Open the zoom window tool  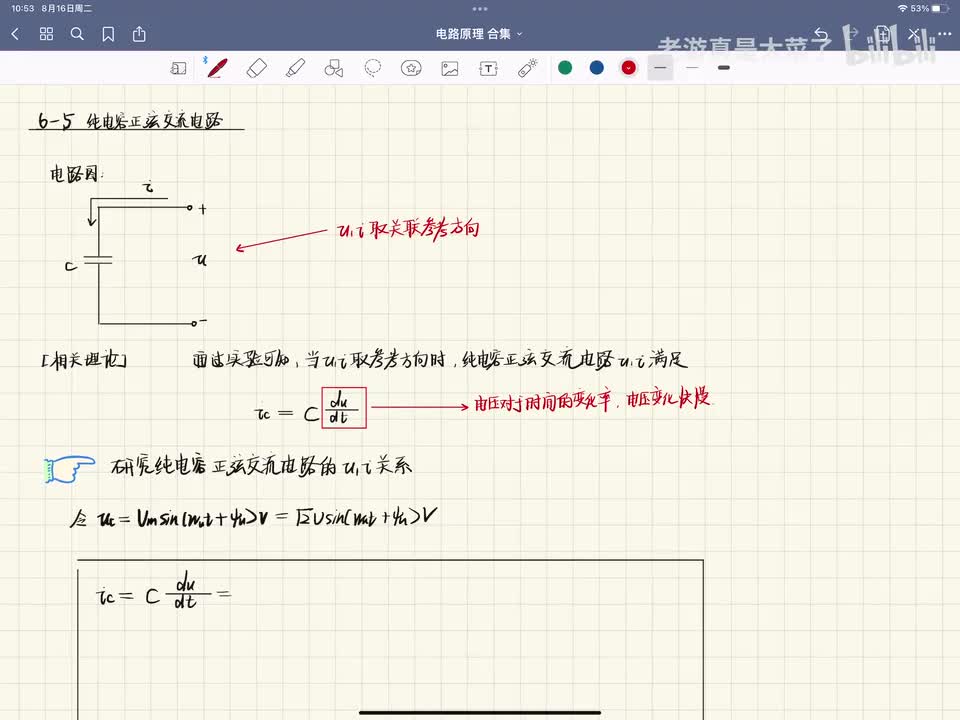point(178,68)
